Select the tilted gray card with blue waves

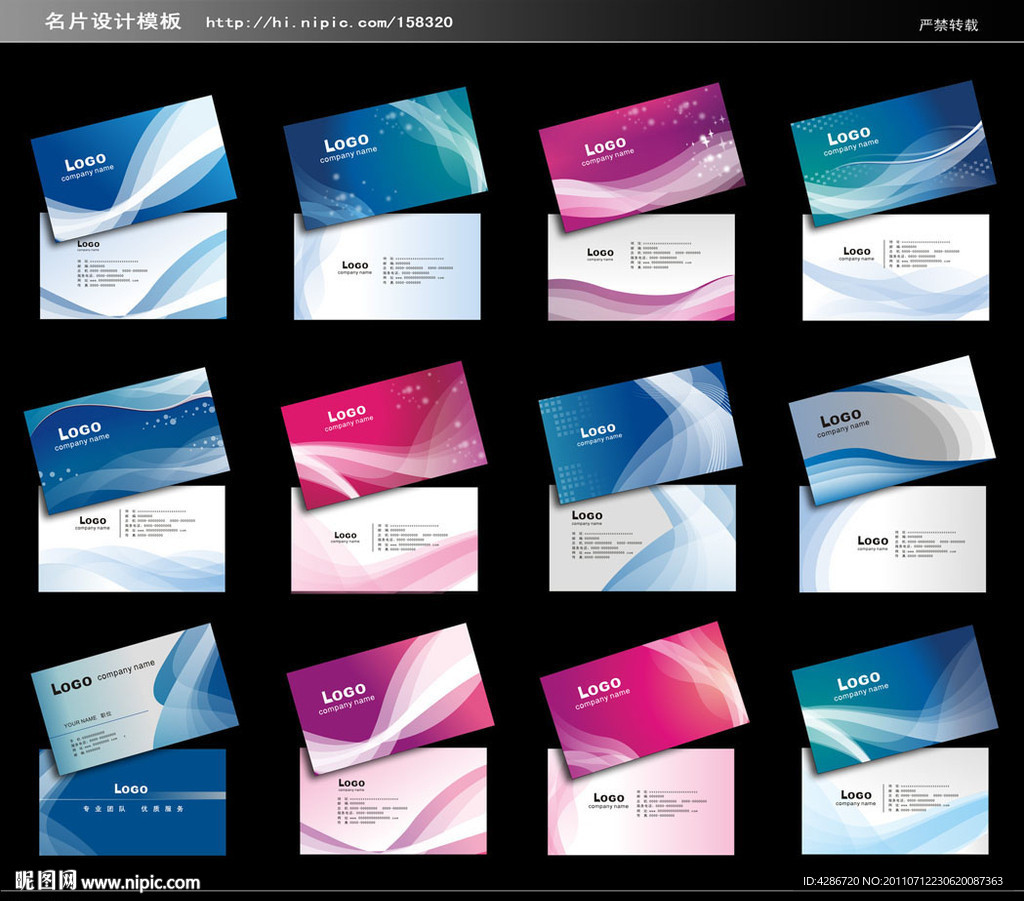(891, 430)
